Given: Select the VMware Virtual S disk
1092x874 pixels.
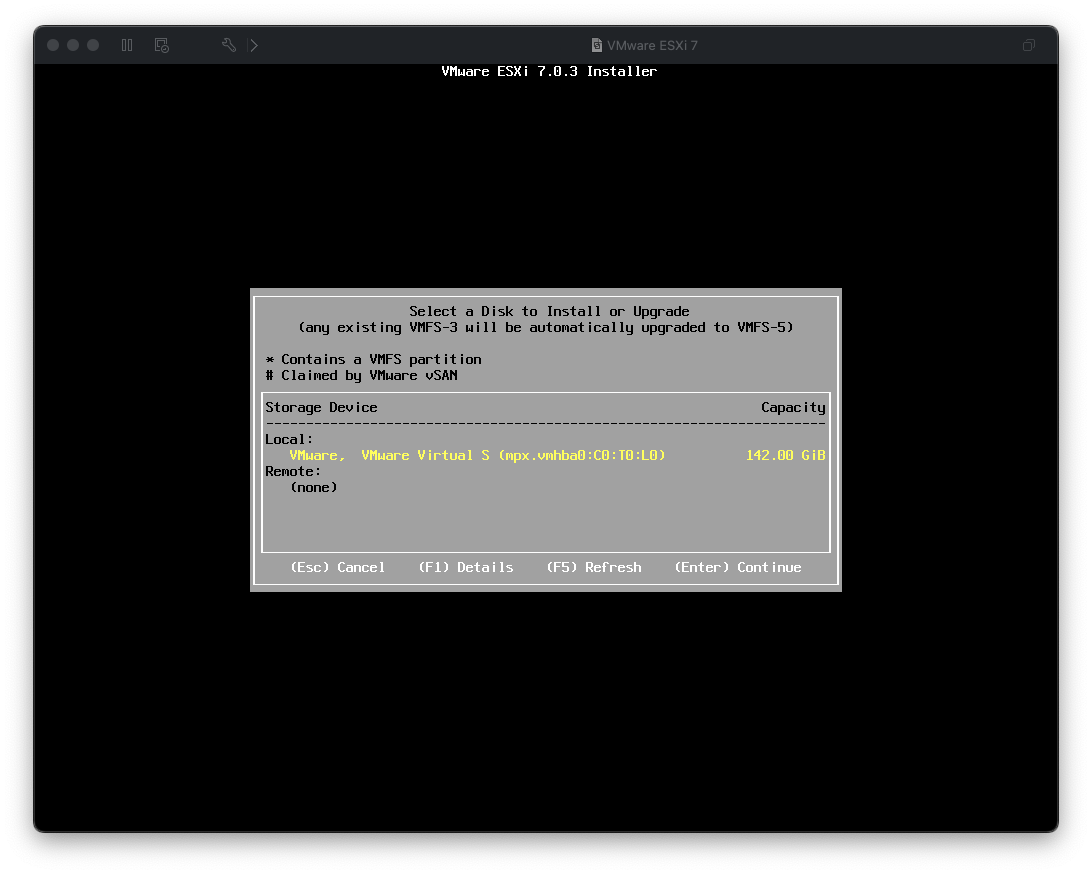Looking at the screenshot, I should pyautogui.click(x=477, y=455).
